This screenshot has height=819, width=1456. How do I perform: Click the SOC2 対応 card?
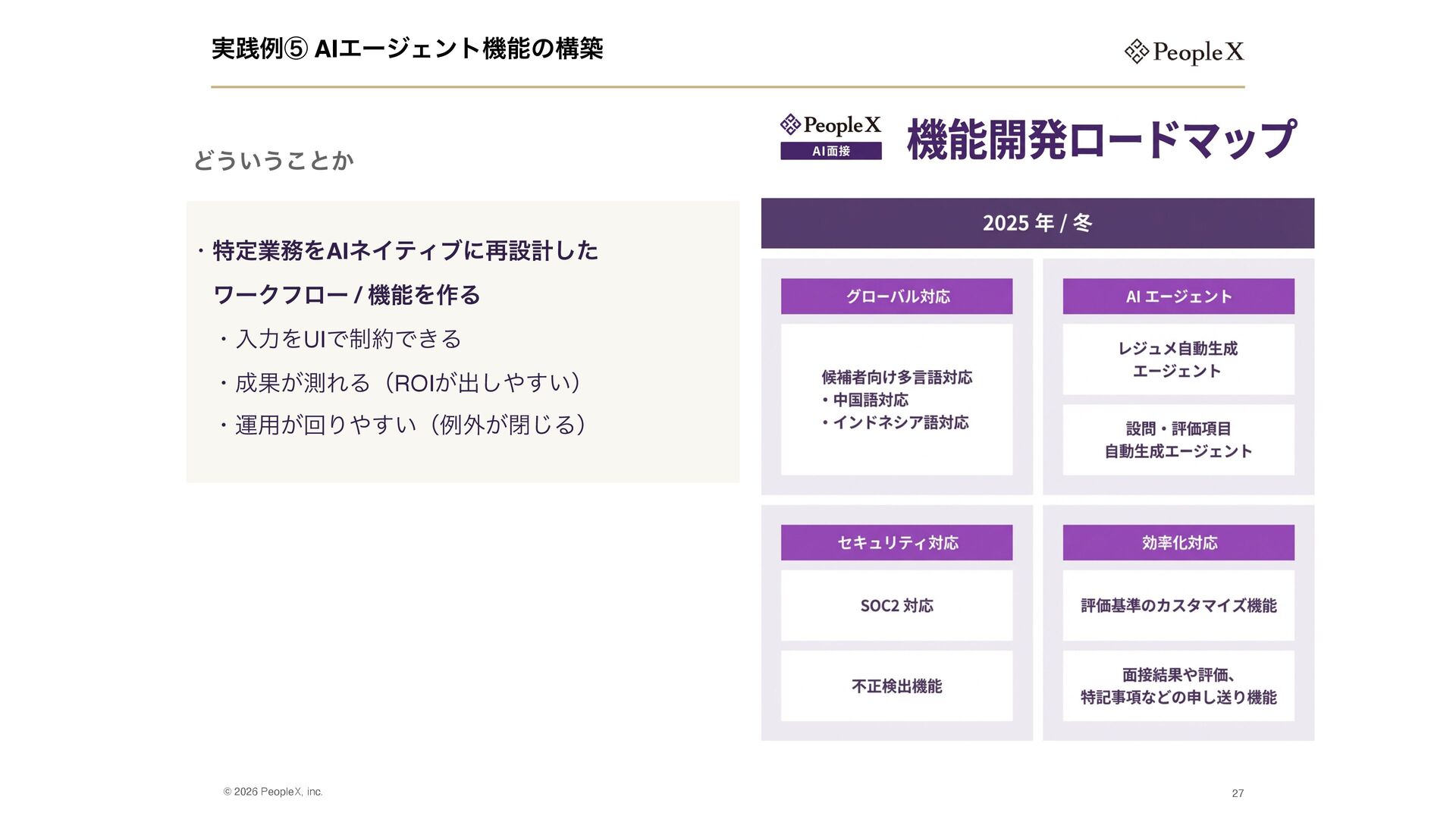click(x=896, y=605)
